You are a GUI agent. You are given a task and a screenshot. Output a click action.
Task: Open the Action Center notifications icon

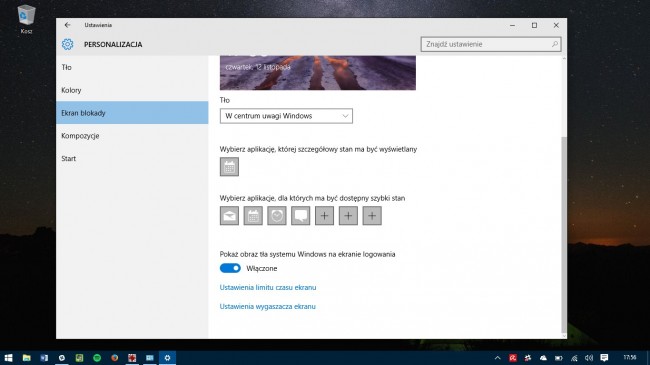tap(604, 358)
